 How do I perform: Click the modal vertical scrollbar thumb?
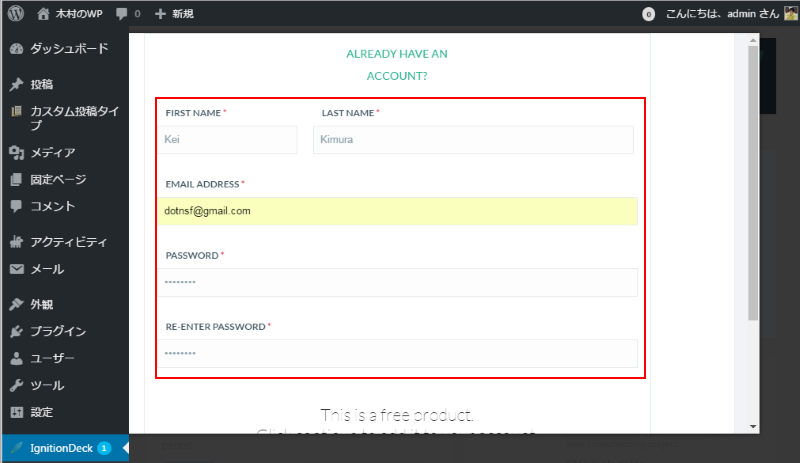753,183
